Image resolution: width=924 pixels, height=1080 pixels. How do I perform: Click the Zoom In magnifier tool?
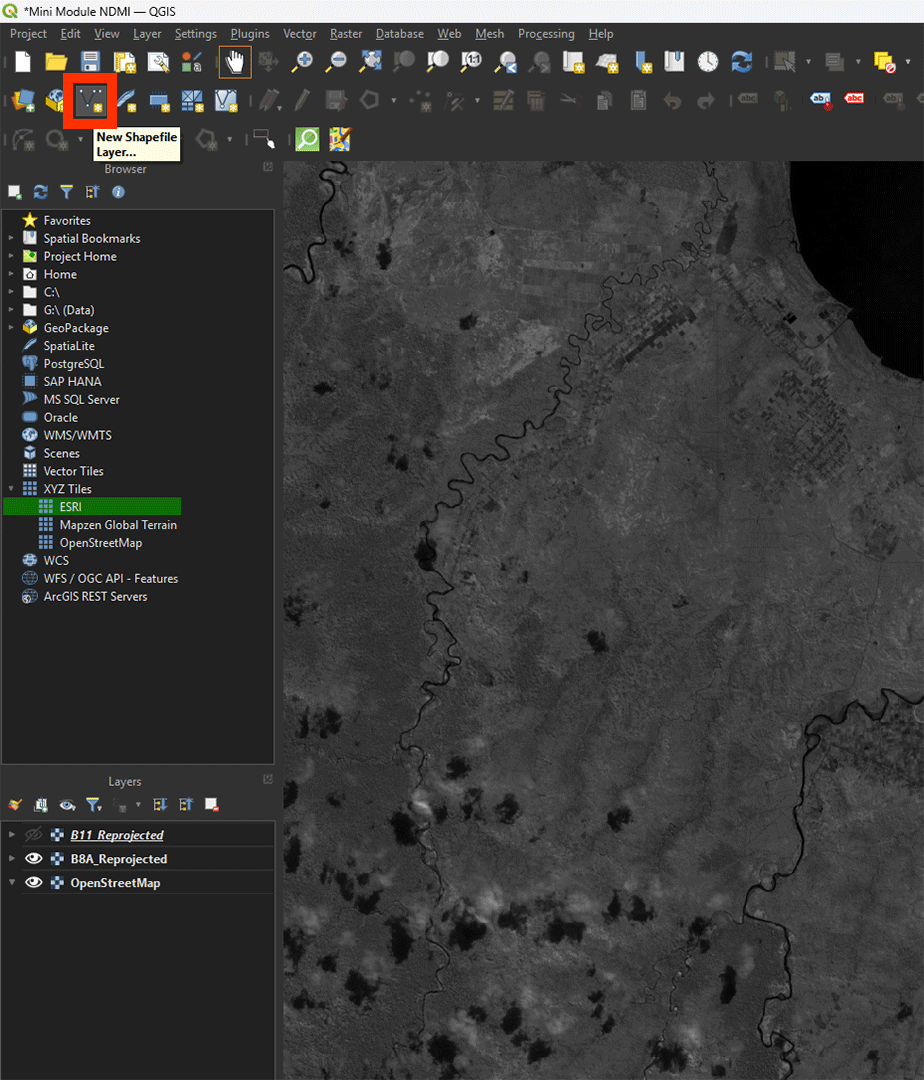(x=301, y=62)
